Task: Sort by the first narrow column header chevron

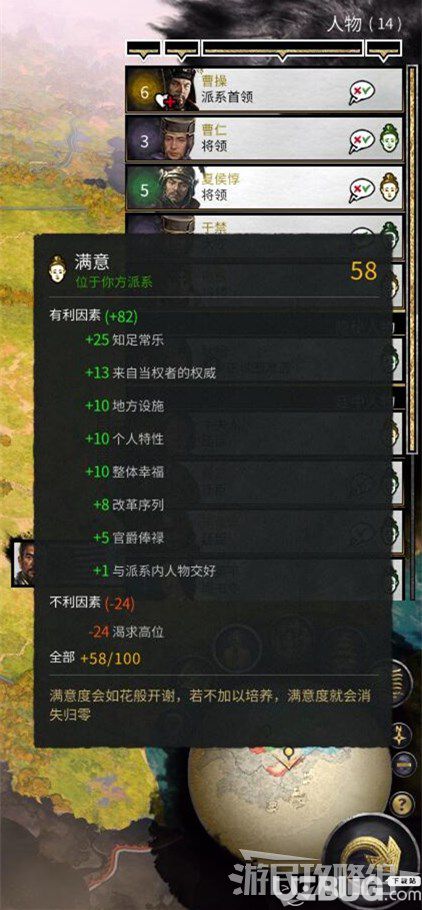Action: click(144, 50)
